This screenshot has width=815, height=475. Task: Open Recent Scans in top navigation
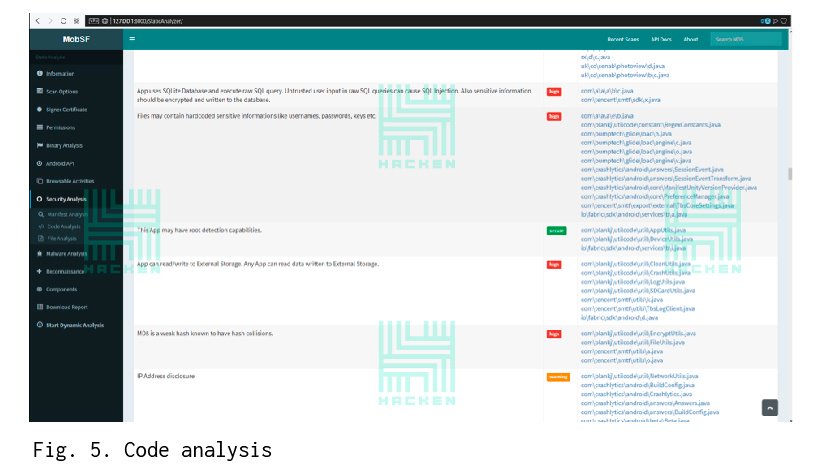tap(623, 39)
